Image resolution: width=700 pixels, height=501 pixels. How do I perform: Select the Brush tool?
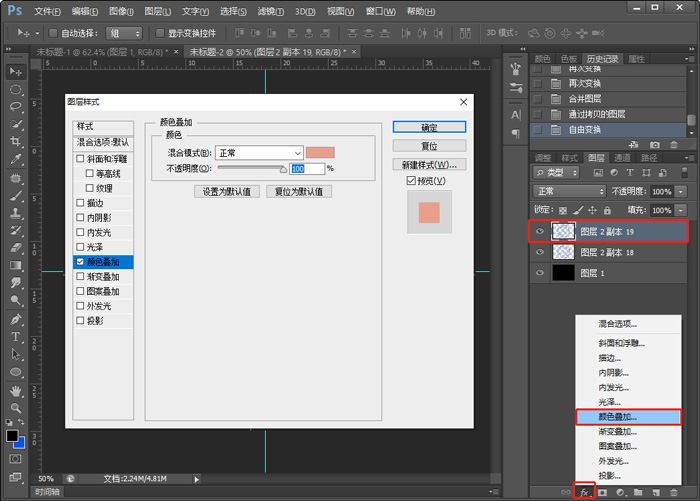coord(16,196)
